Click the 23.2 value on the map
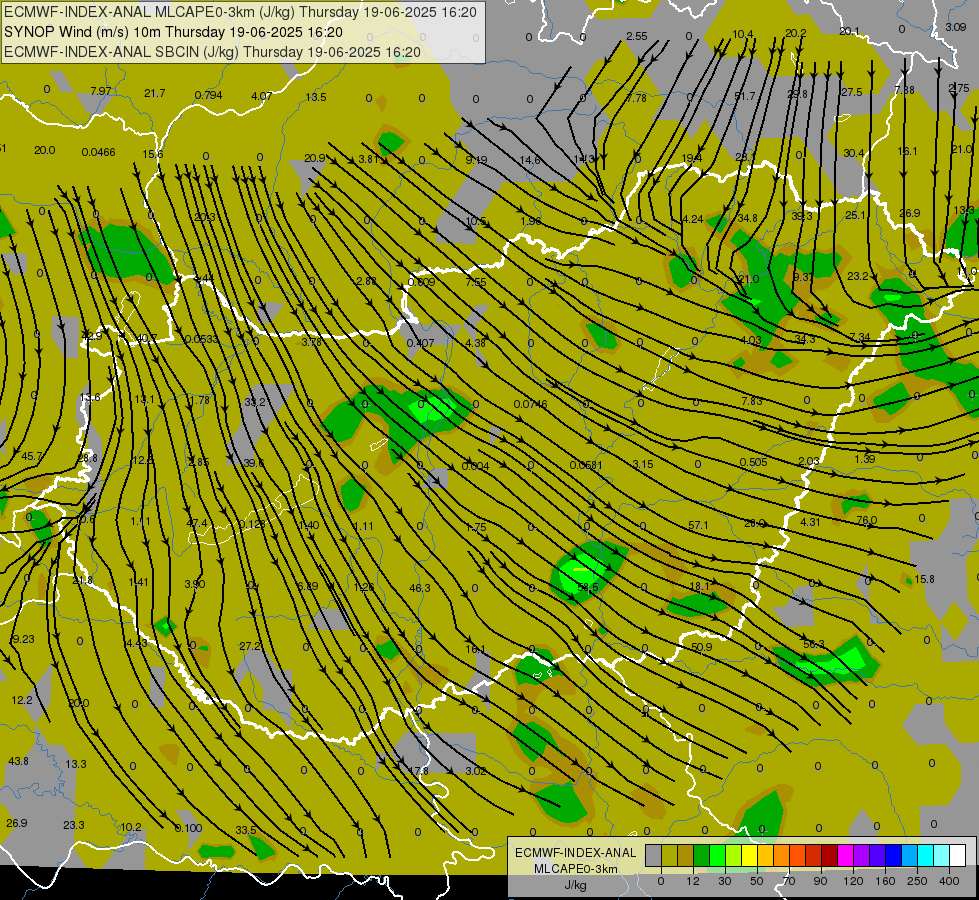The image size is (979, 900). pos(858,275)
